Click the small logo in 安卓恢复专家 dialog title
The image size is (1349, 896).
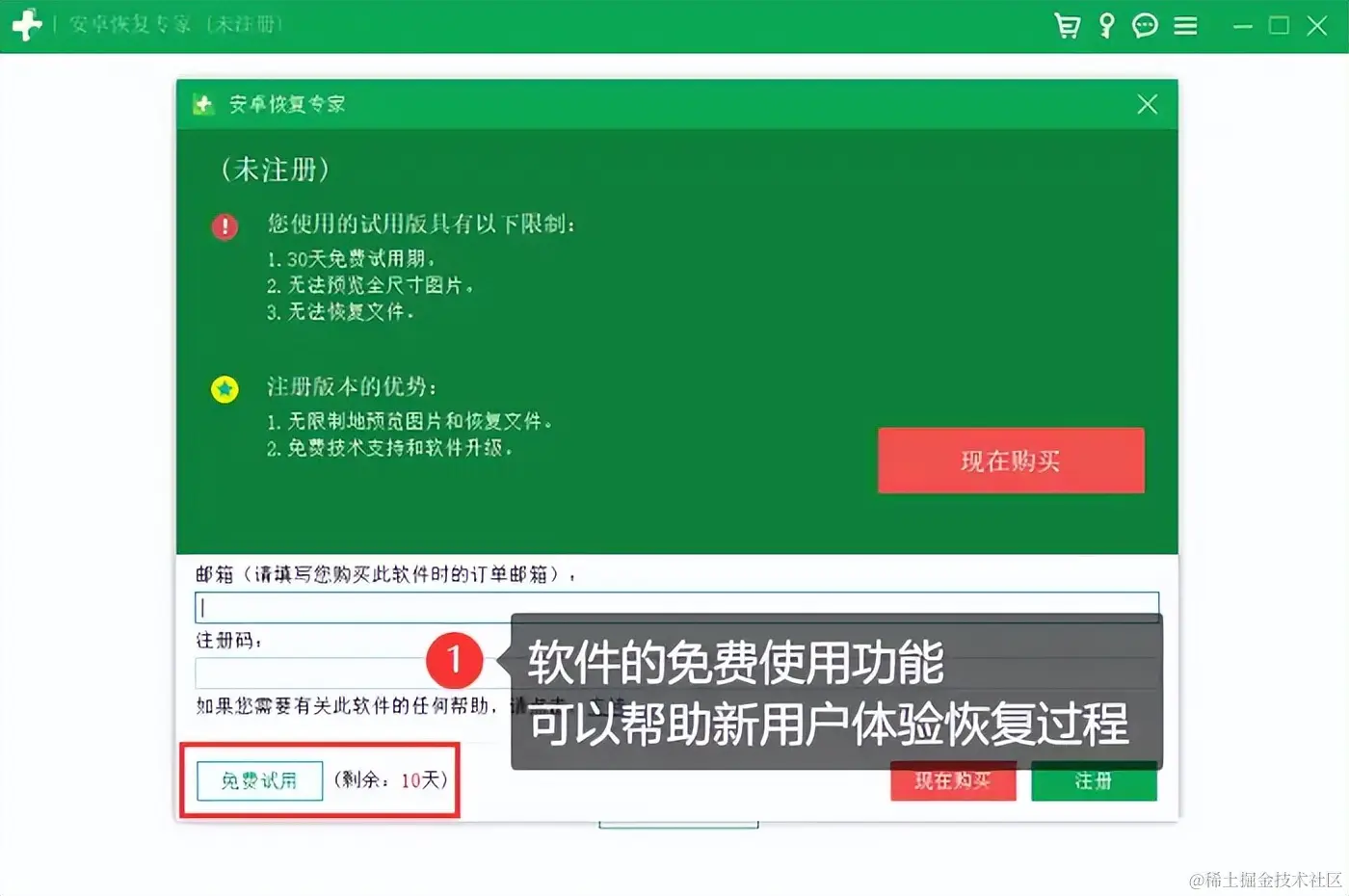(203, 104)
